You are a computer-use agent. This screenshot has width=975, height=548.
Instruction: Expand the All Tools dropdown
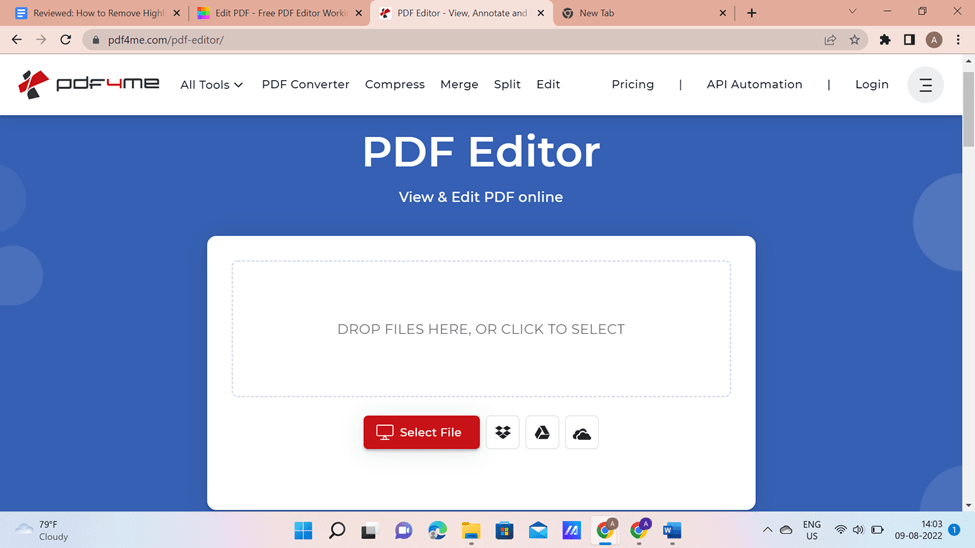pos(211,85)
